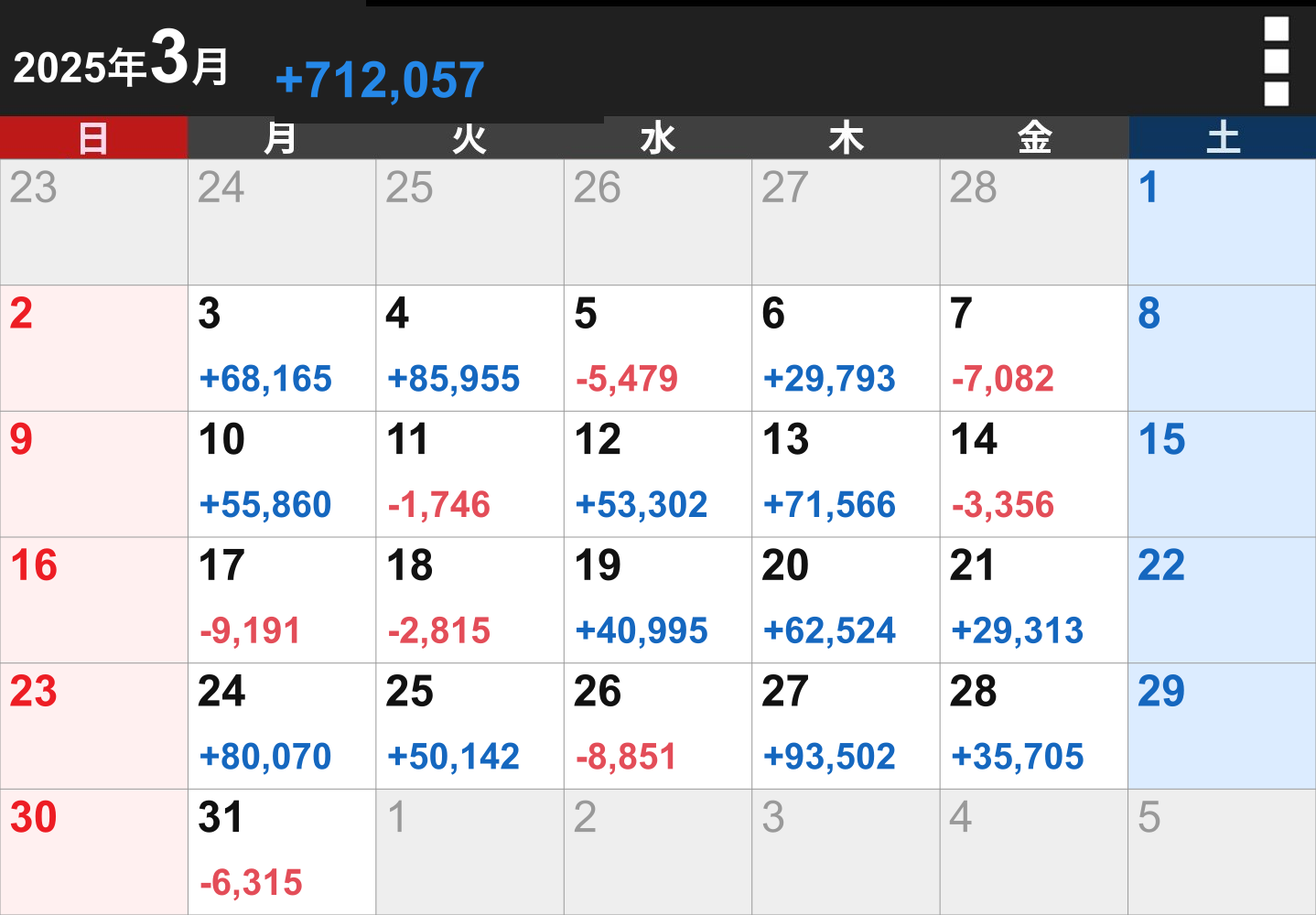Screen dimensions: 1316x915
Task: Select Sunday March 30 cell
Action: tap(93, 852)
